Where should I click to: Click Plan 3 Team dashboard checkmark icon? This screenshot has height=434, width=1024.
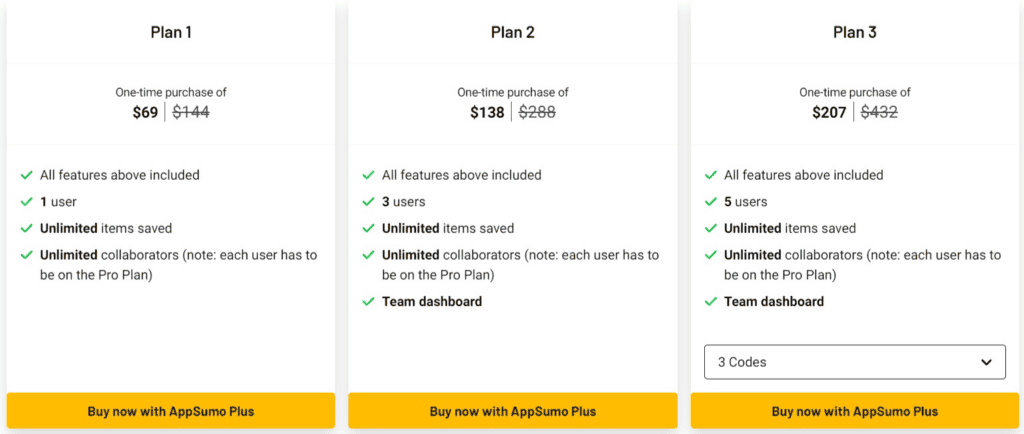[x=711, y=302]
